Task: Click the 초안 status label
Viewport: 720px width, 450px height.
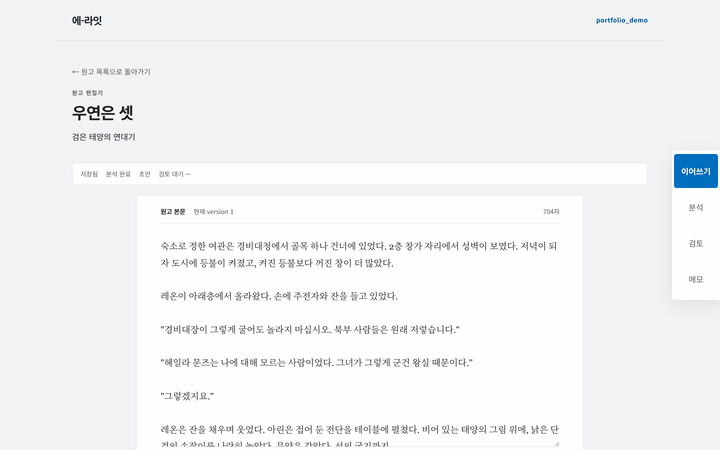Action: [145, 174]
